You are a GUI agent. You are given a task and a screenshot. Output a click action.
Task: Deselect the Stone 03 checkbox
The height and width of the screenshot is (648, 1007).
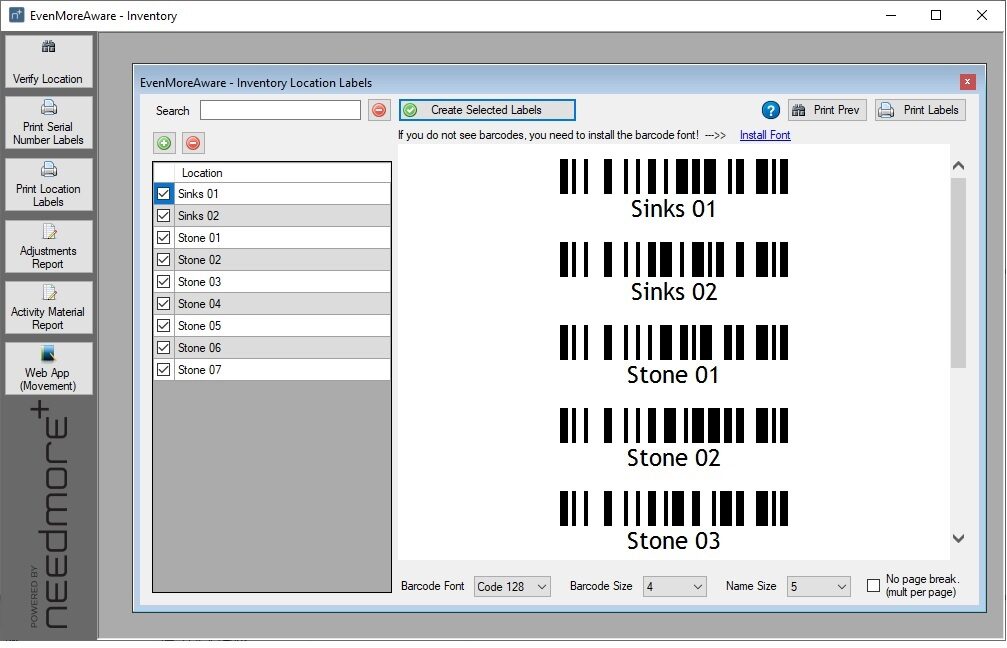[164, 282]
